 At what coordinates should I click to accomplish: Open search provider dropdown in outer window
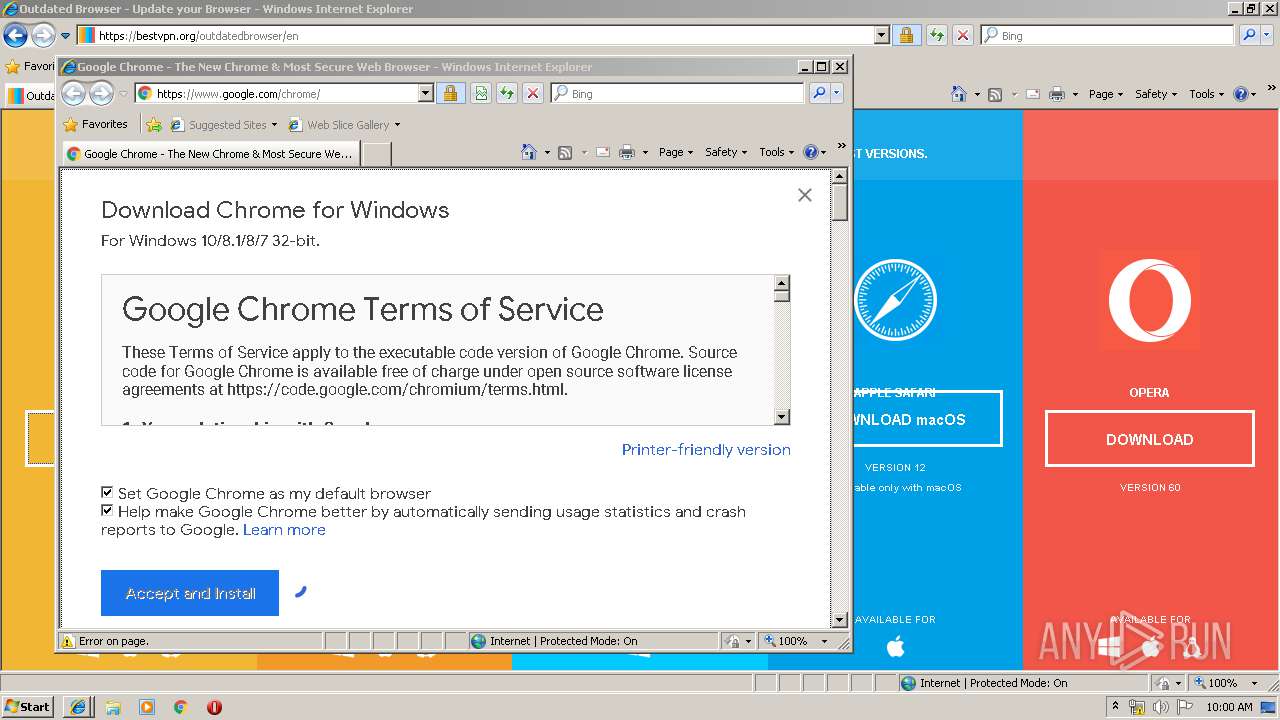pos(1268,35)
